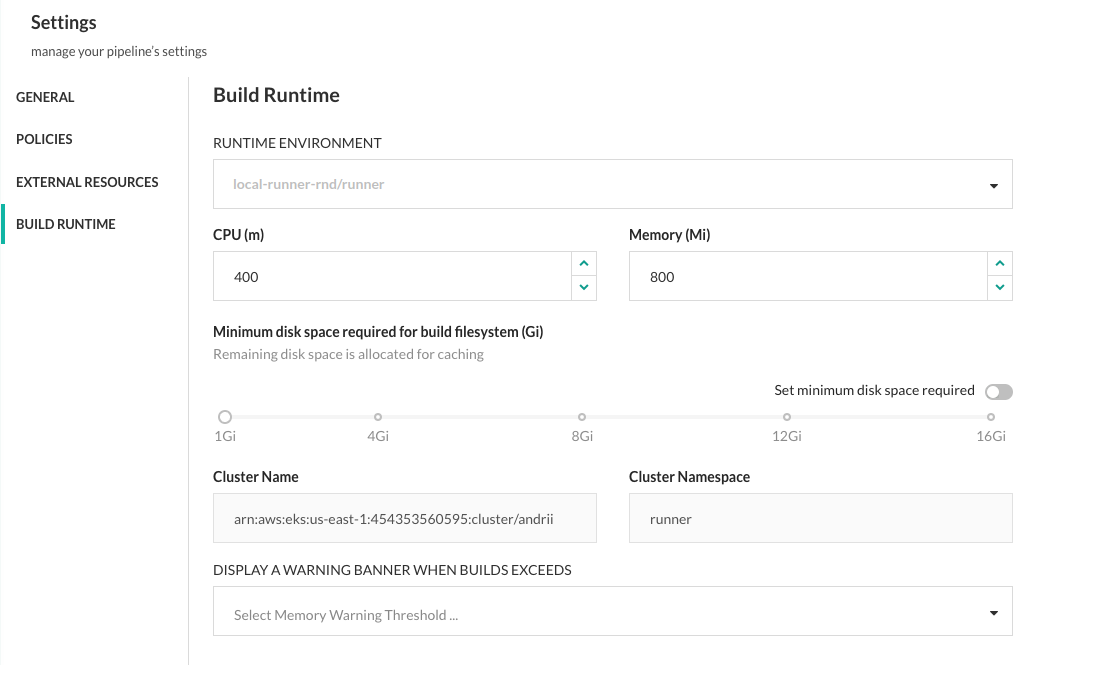The width and height of the screenshot is (1097, 673).
Task: Increase Memory value with up arrow
Action: 999,264
